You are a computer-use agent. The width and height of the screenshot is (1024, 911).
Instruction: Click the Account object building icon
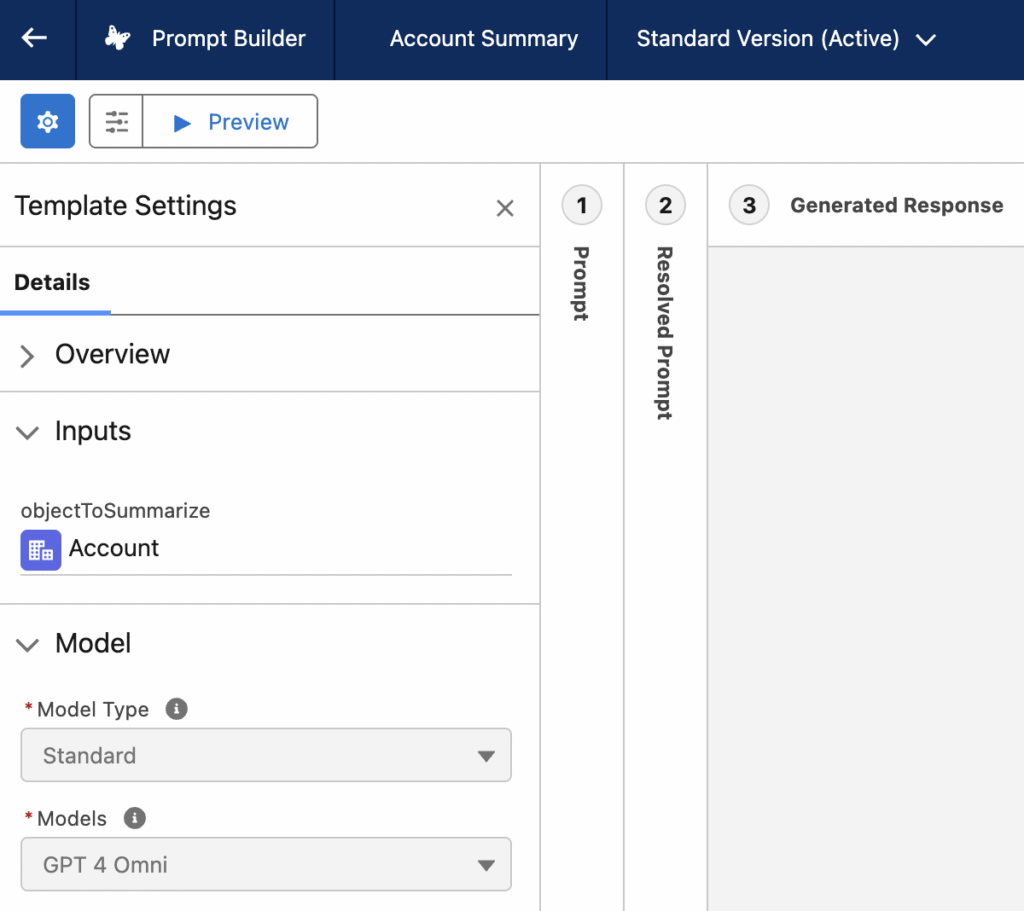point(41,550)
